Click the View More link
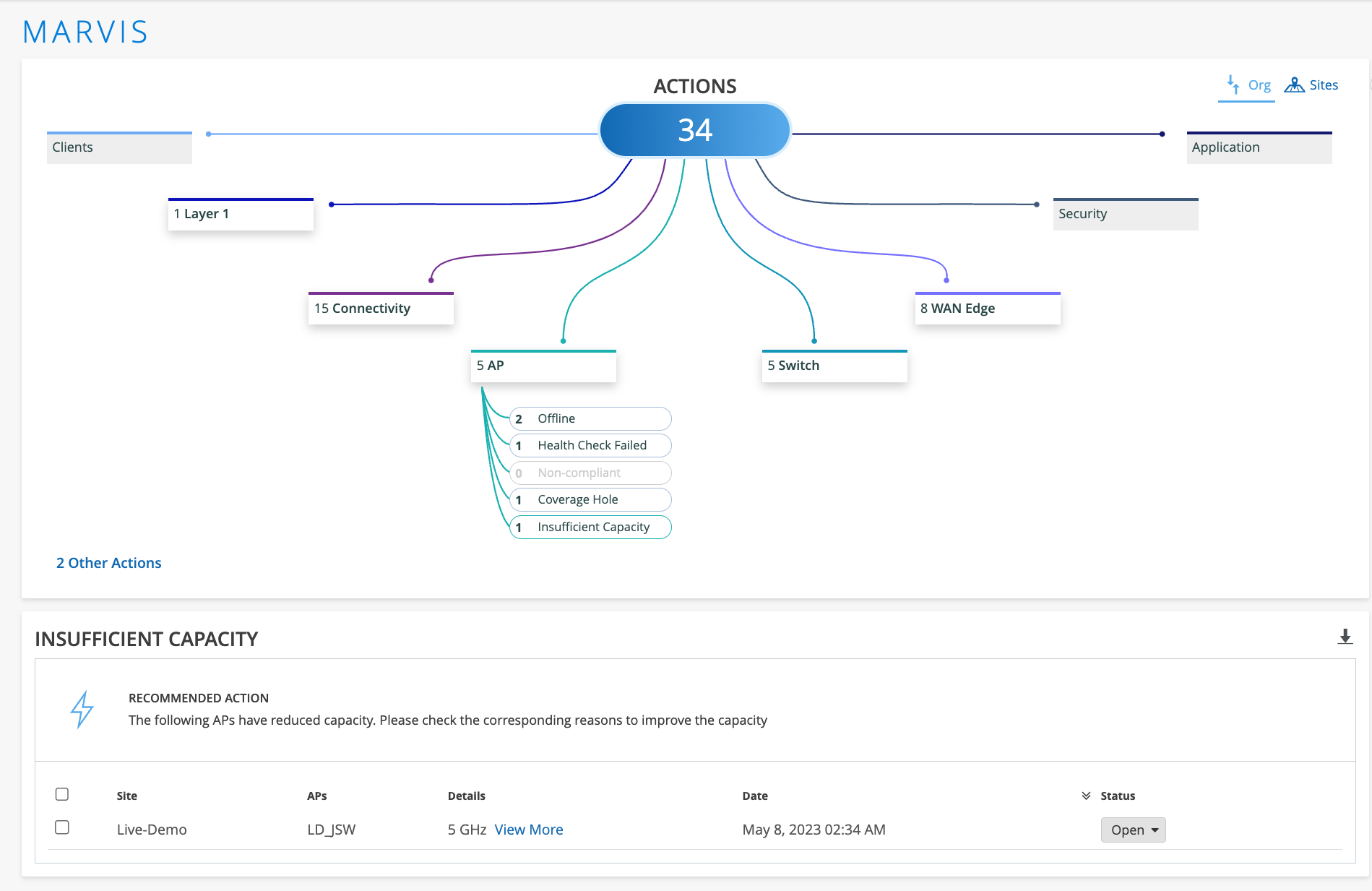The height and width of the screenshot is (891, 1372). (528, 830)
